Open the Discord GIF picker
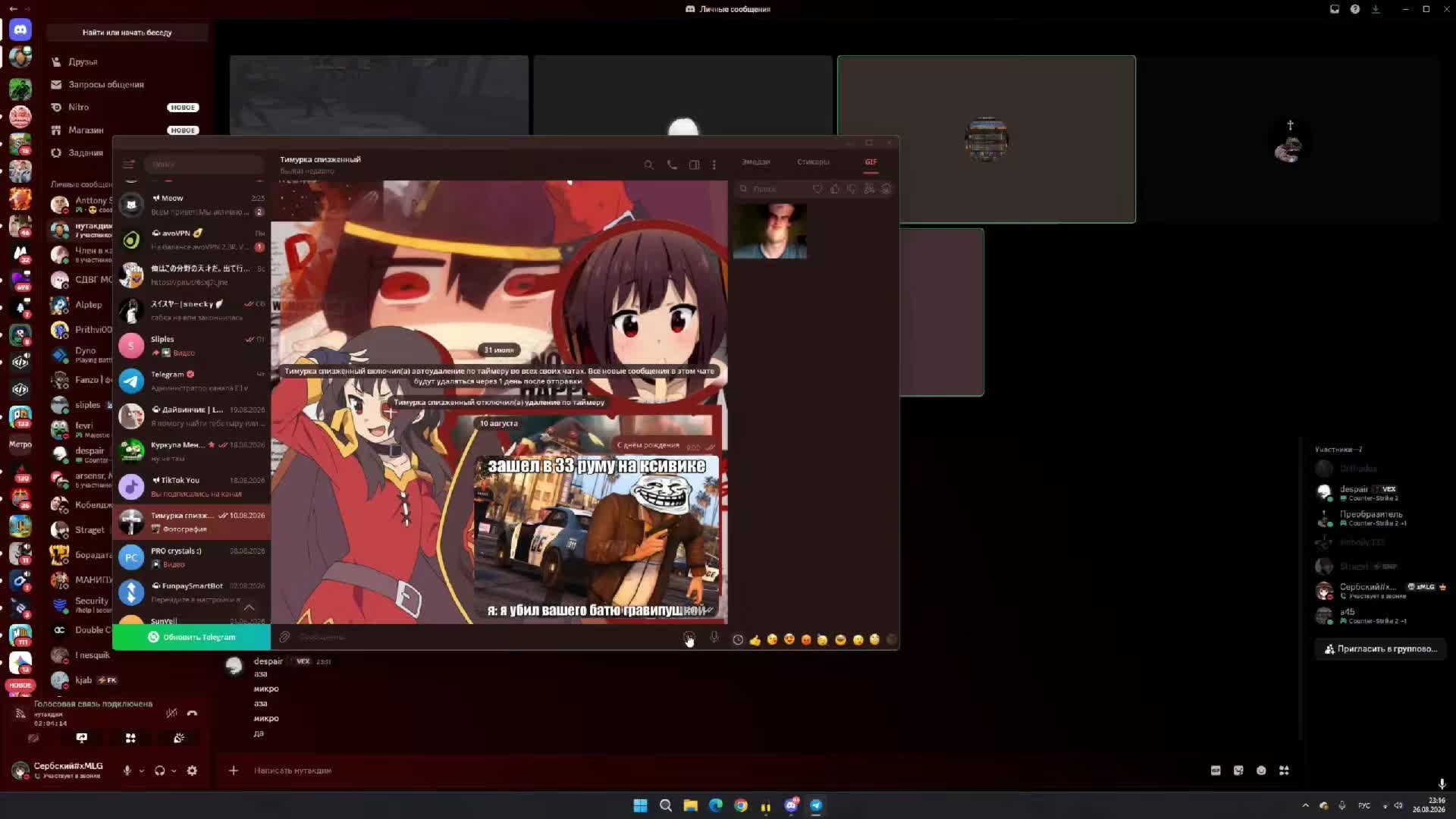 point(1216,770)
